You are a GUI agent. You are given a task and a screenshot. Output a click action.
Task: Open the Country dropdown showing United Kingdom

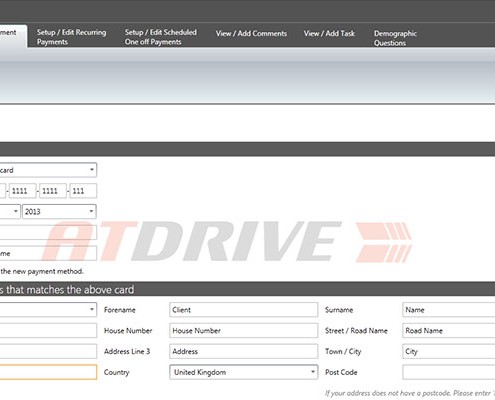click(x=243, y=372)
